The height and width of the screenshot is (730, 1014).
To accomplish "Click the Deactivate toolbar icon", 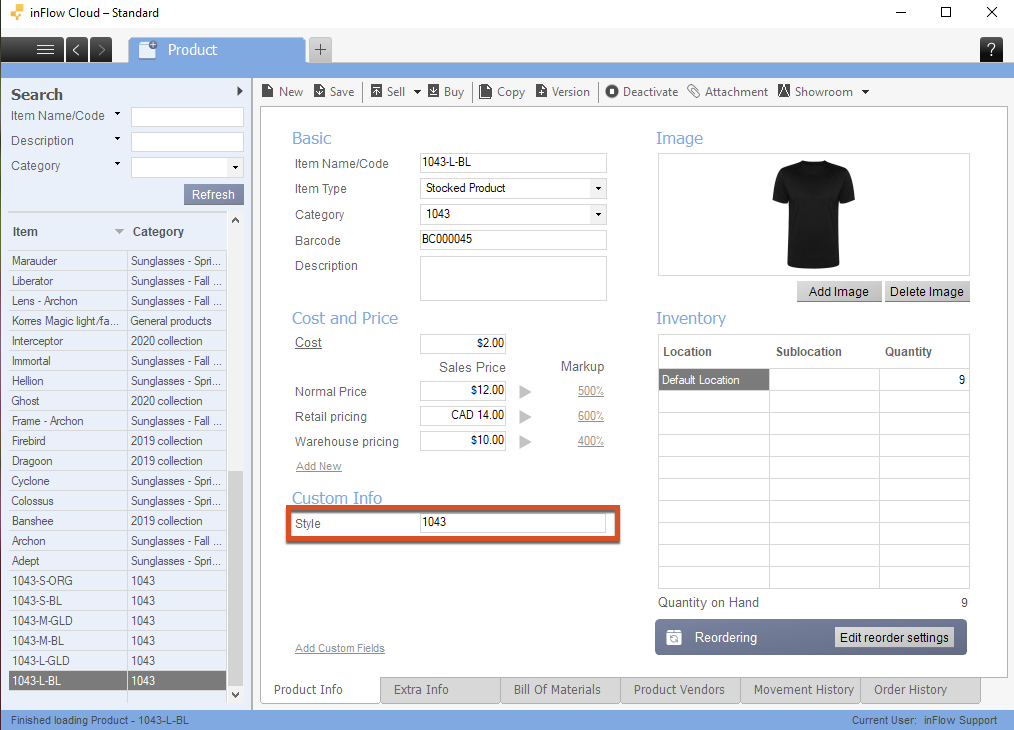I will tap(611, 92).
